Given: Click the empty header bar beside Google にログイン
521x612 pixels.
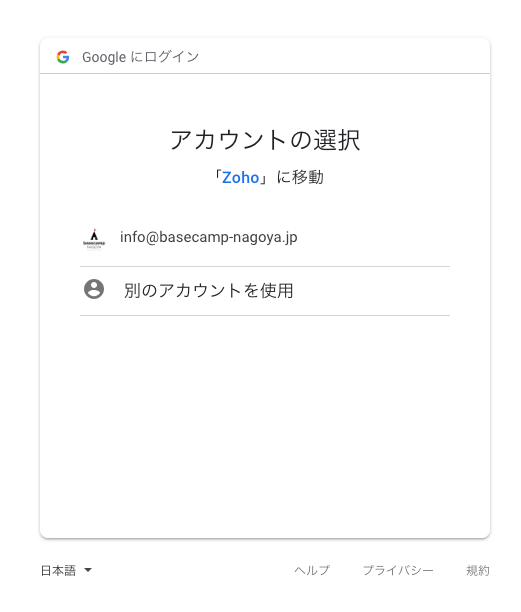Looking at the screenshot, I should point(343,56).
